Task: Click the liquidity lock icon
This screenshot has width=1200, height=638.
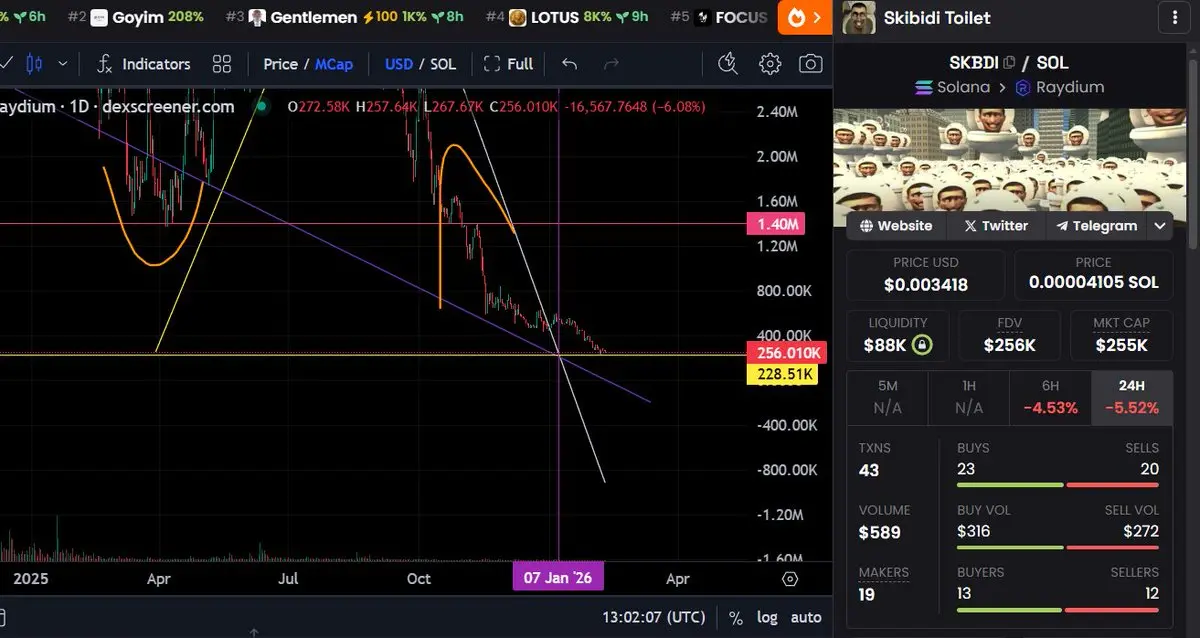Action: click(923, 346)
